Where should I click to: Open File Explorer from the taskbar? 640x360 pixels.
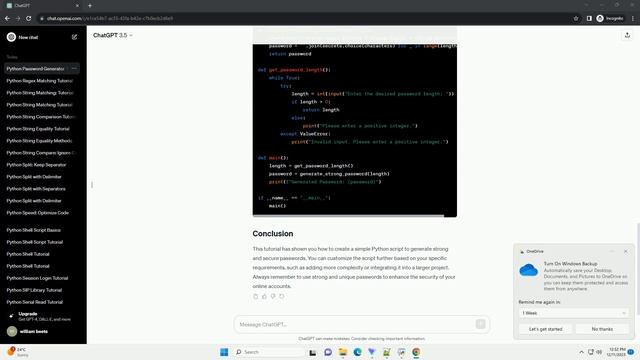[342, 352]
